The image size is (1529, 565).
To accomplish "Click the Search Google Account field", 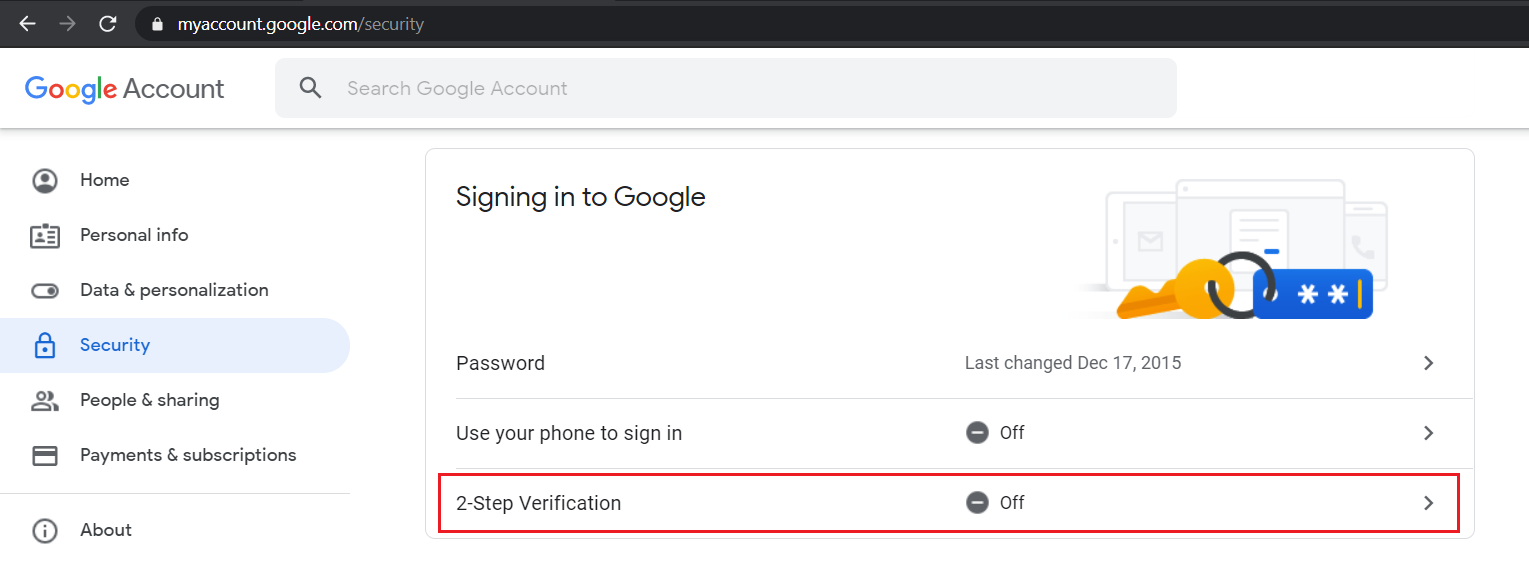I will tap(726, 88).
